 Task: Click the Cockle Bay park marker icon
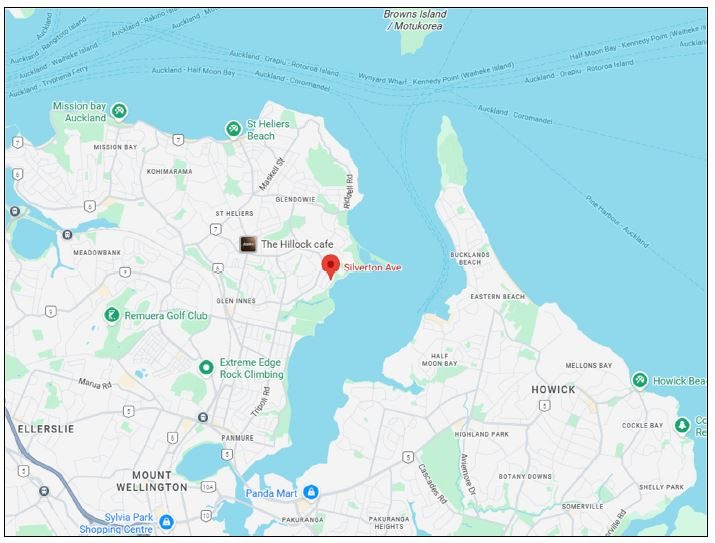(x=682, y=425)
